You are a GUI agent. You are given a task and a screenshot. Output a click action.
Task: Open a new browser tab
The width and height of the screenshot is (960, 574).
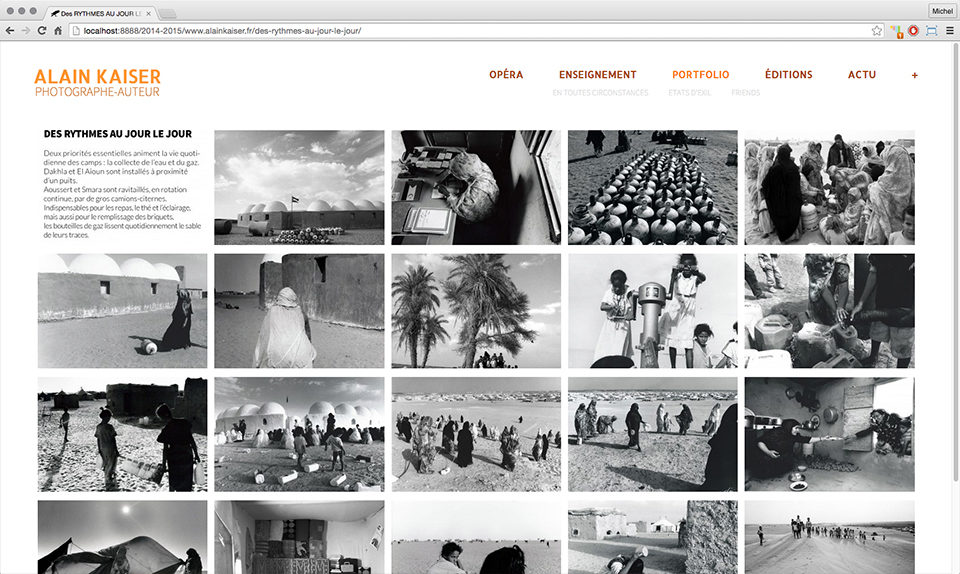coord(168,13)
